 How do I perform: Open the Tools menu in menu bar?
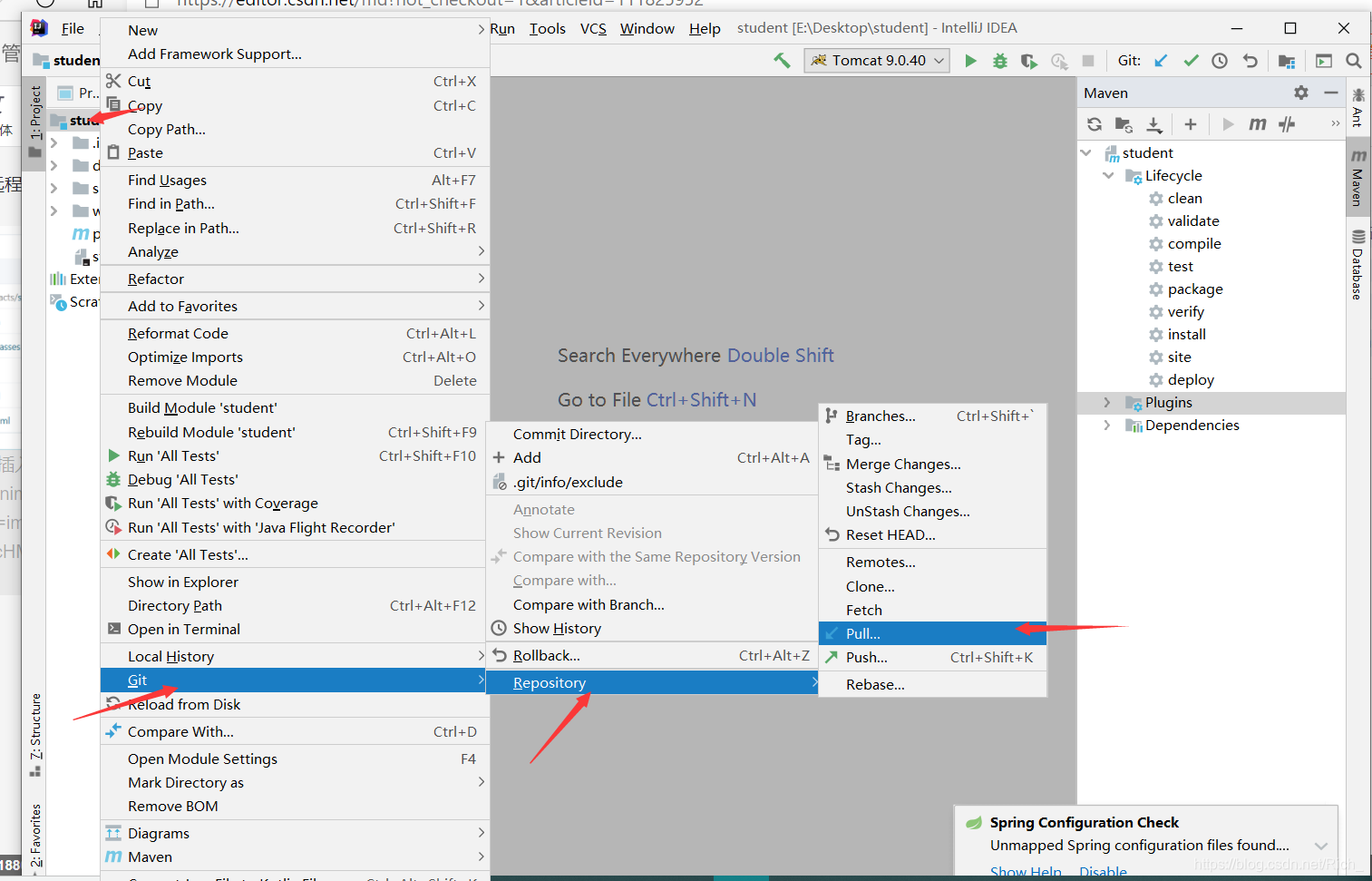548,28
